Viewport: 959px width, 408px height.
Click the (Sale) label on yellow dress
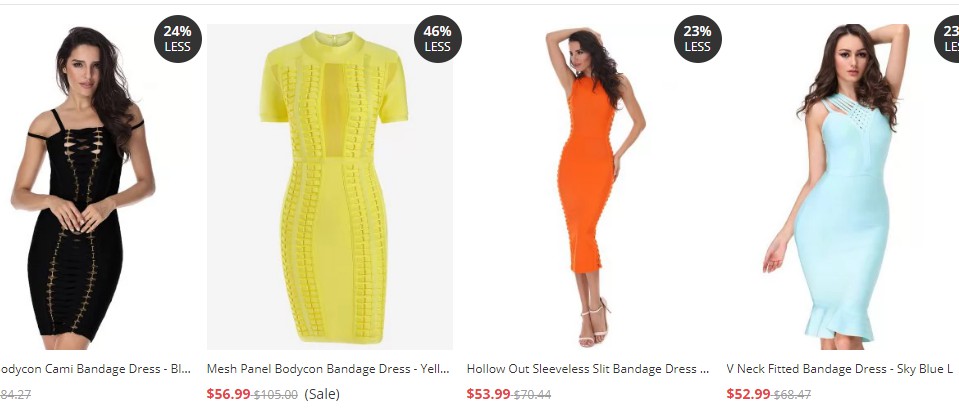pos(322,394)
